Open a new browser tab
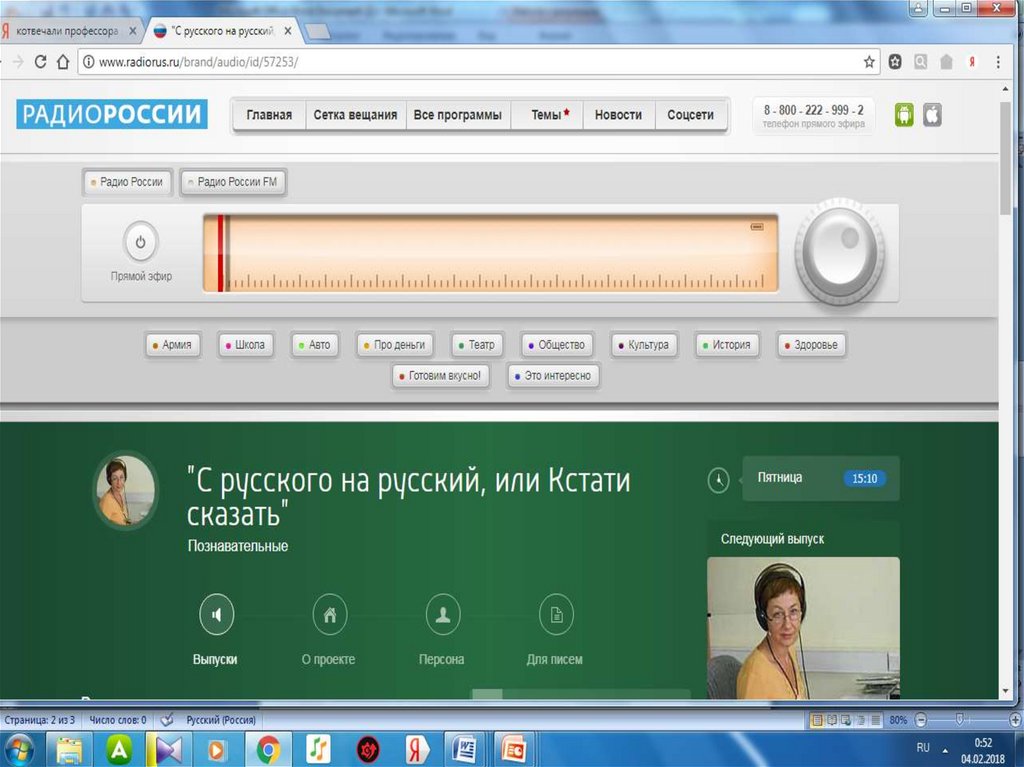This screenshot has height=767, width=1024. [318, 31]
